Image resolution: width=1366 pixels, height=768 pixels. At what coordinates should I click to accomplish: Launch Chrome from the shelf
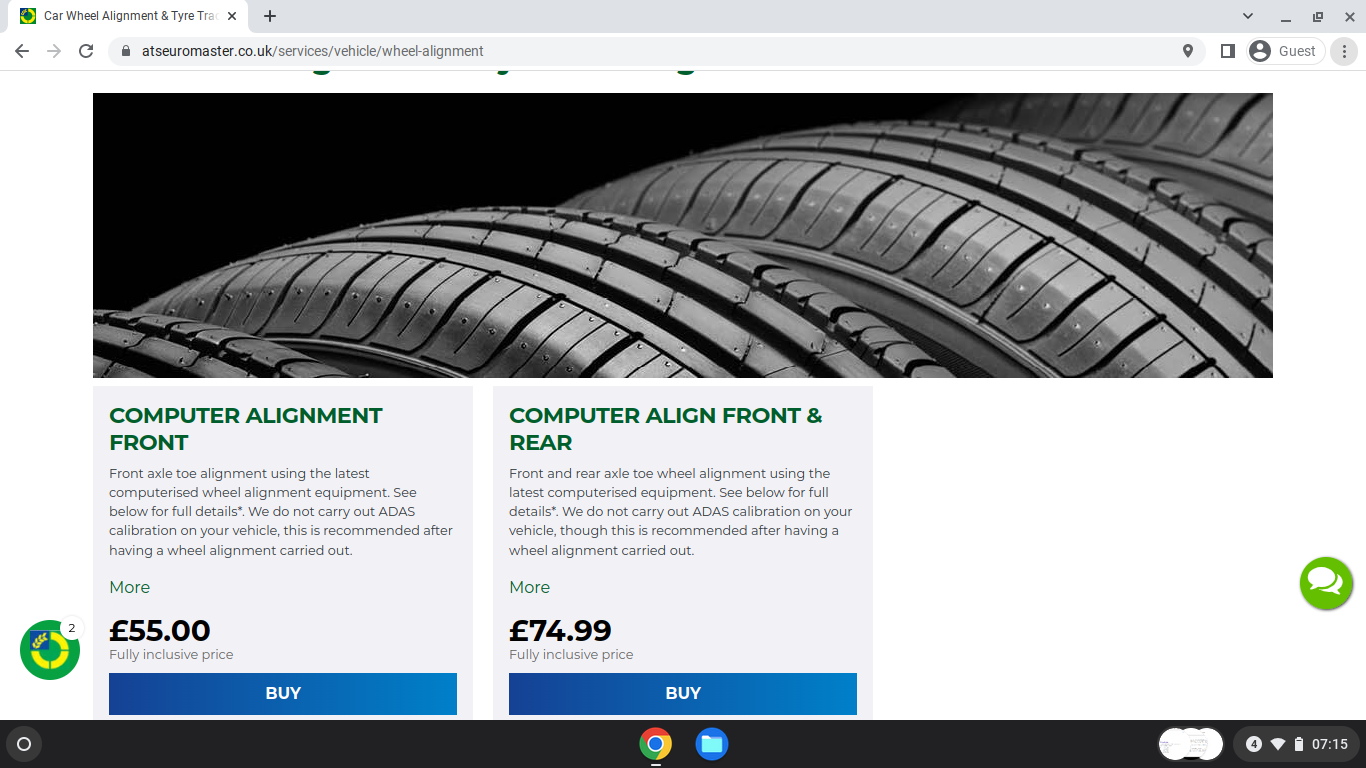tap(656, 744)
